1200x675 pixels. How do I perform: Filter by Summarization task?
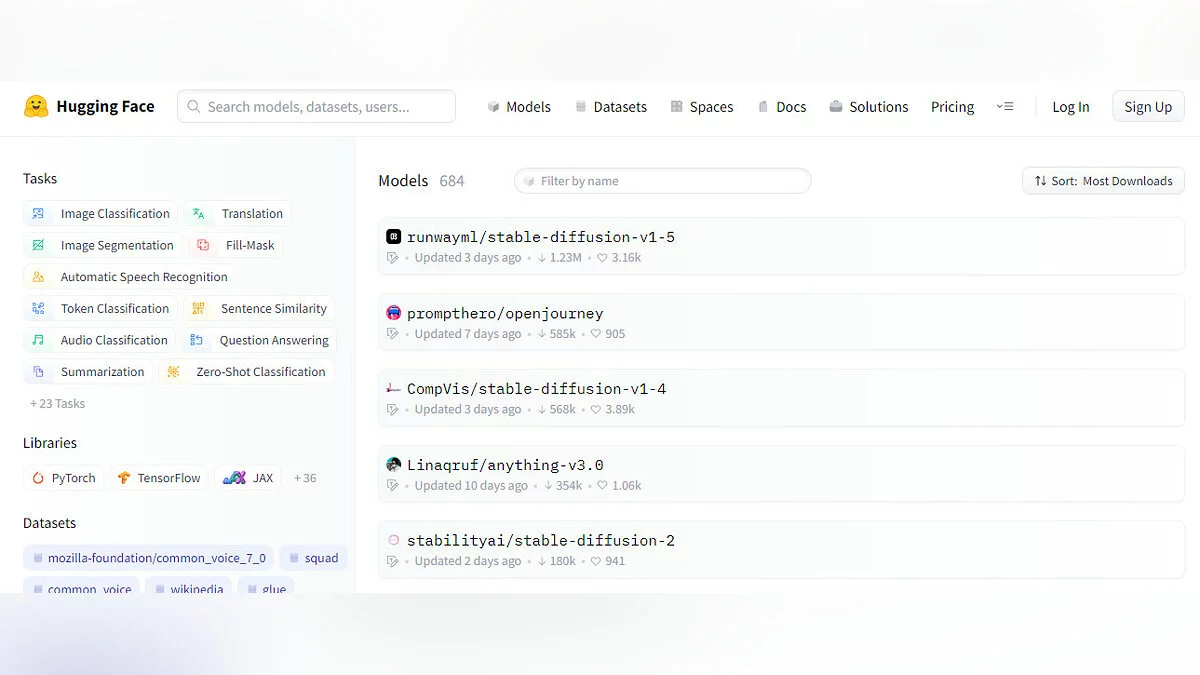(88, 372)
